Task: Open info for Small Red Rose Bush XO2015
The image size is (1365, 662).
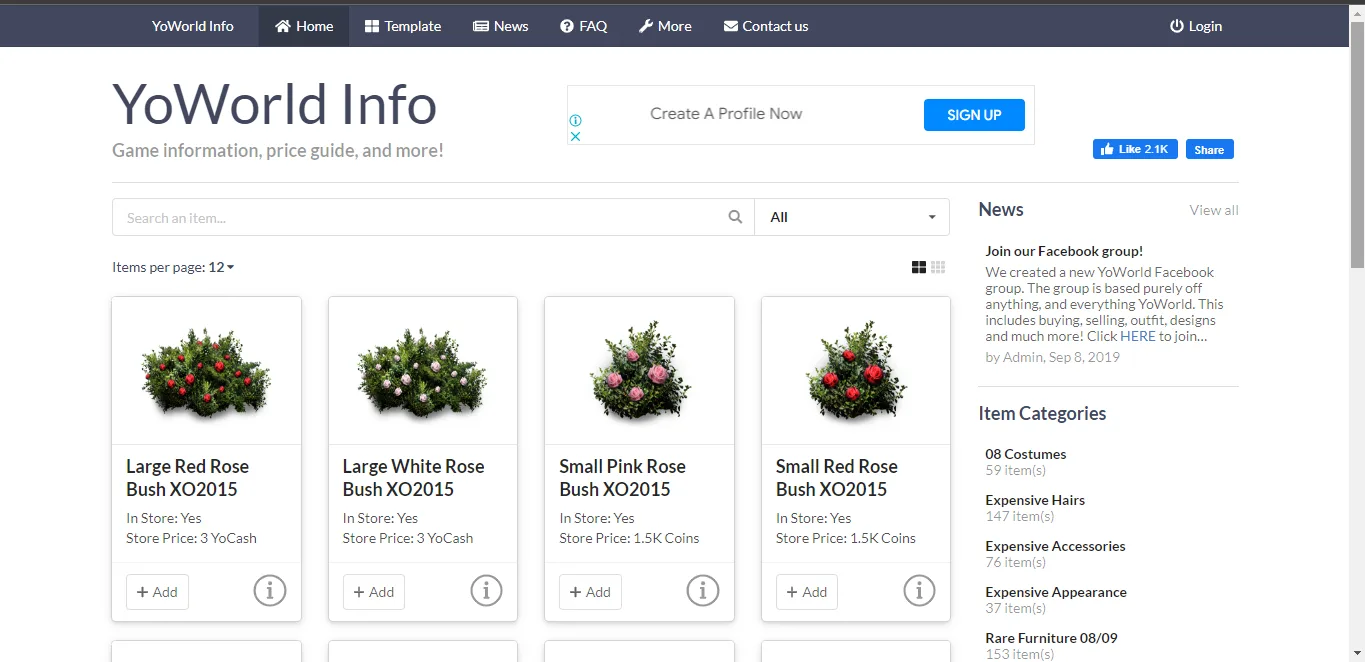Action: 920,591
